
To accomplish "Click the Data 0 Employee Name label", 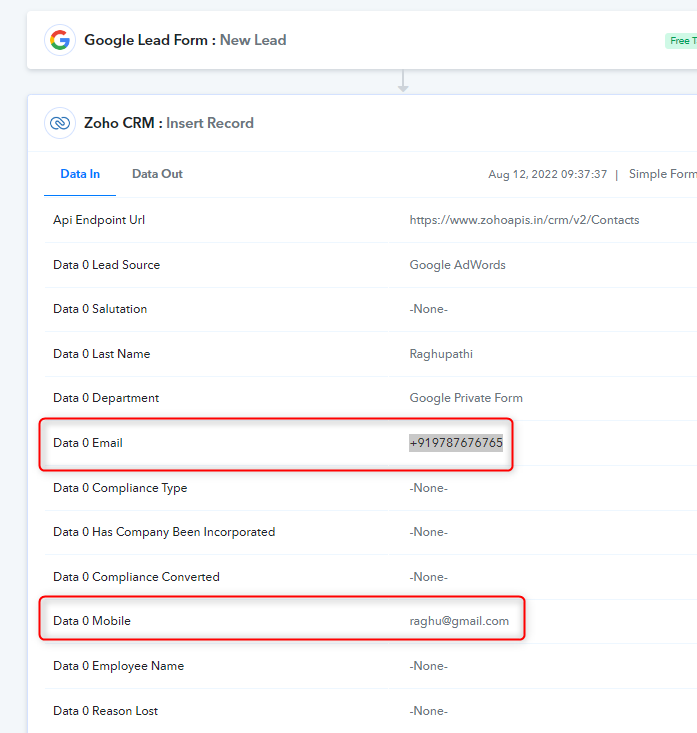I will point(118,666).
